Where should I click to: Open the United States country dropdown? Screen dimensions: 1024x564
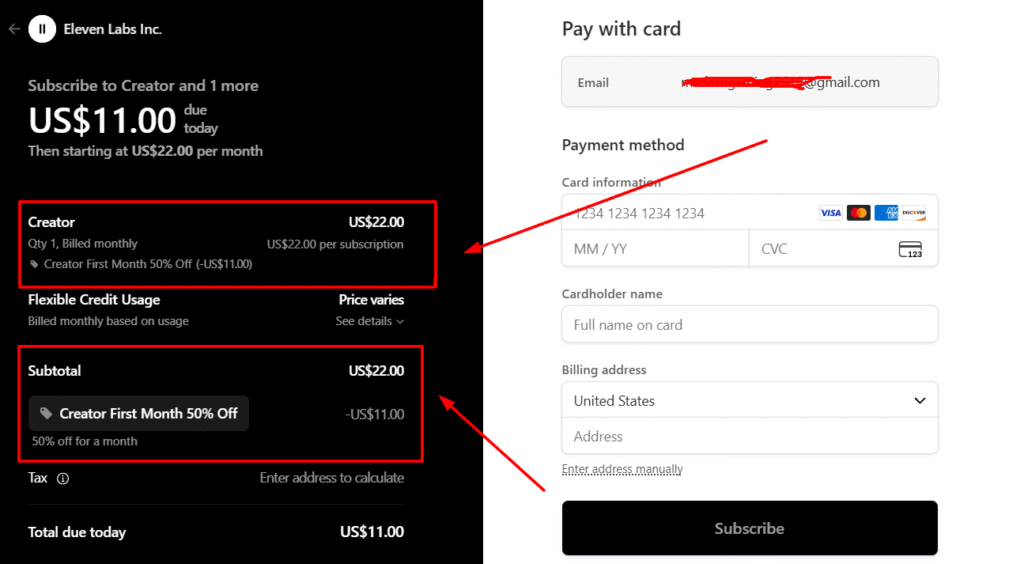tap(750, 400)
